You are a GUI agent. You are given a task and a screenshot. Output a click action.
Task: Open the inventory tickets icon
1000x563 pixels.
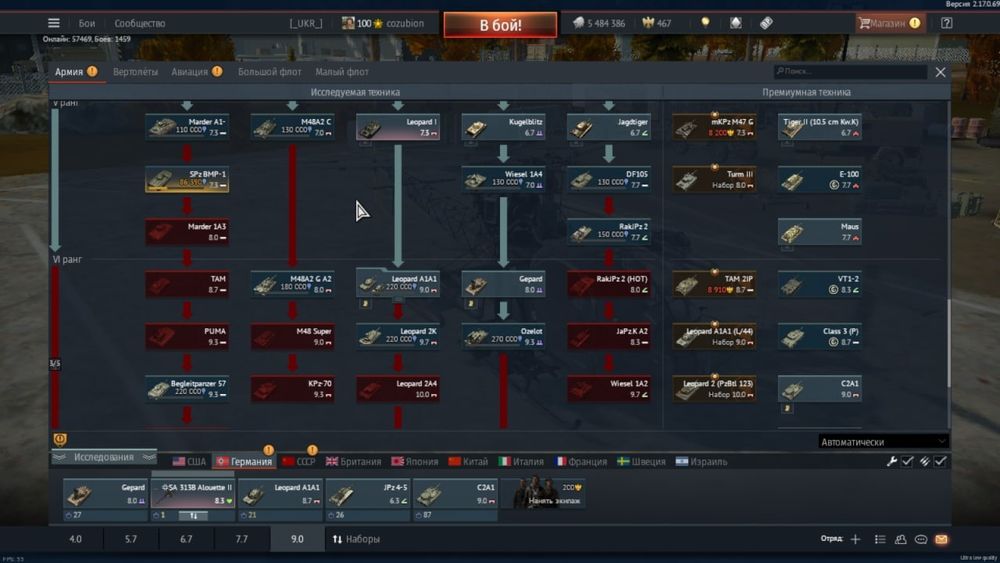pyautogui.click(x=766, y=23)
